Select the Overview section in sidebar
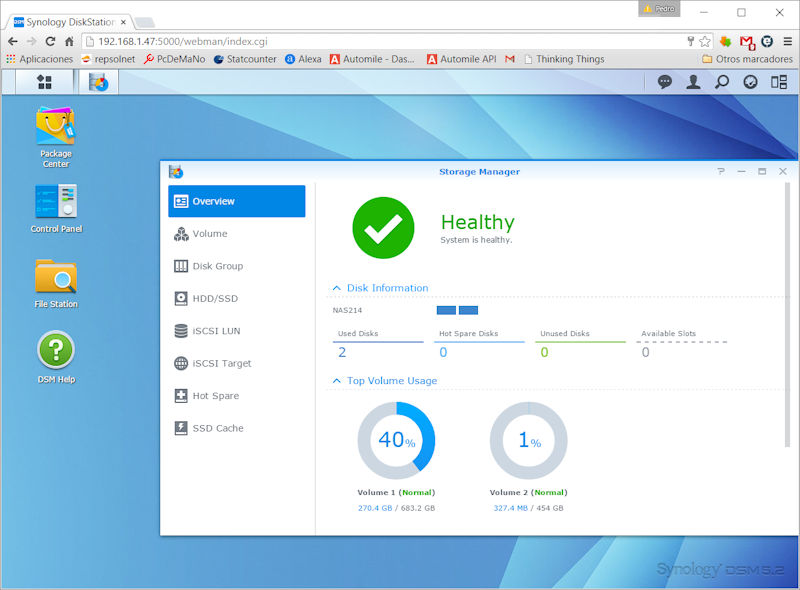This screenshot has height=590, width=800. click(237, 201)
